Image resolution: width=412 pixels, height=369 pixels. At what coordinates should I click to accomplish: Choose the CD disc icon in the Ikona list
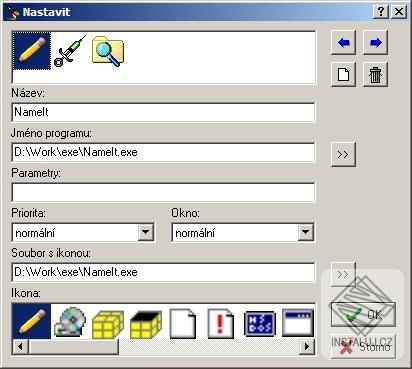point(70,321)
